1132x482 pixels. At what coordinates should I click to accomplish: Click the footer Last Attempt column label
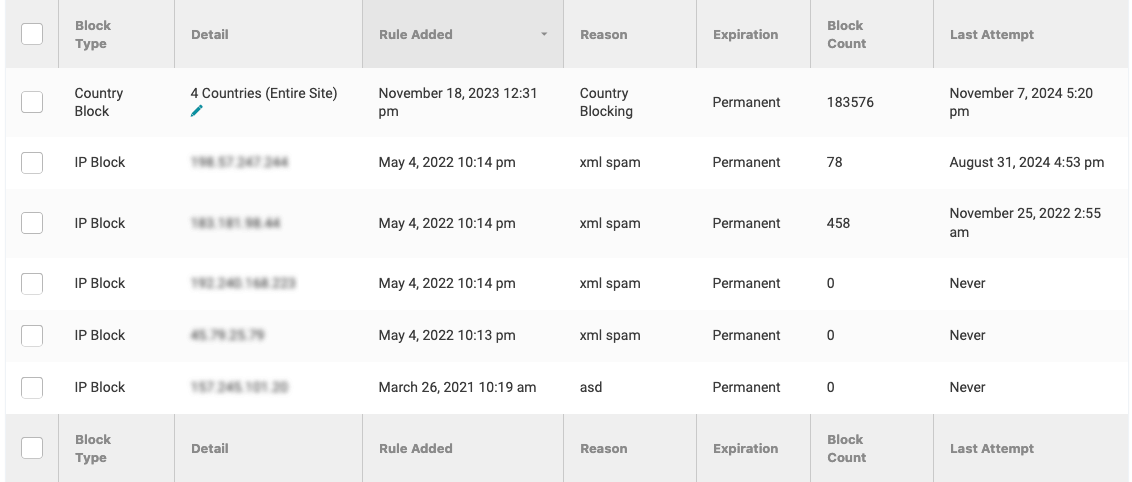point(992,448)
